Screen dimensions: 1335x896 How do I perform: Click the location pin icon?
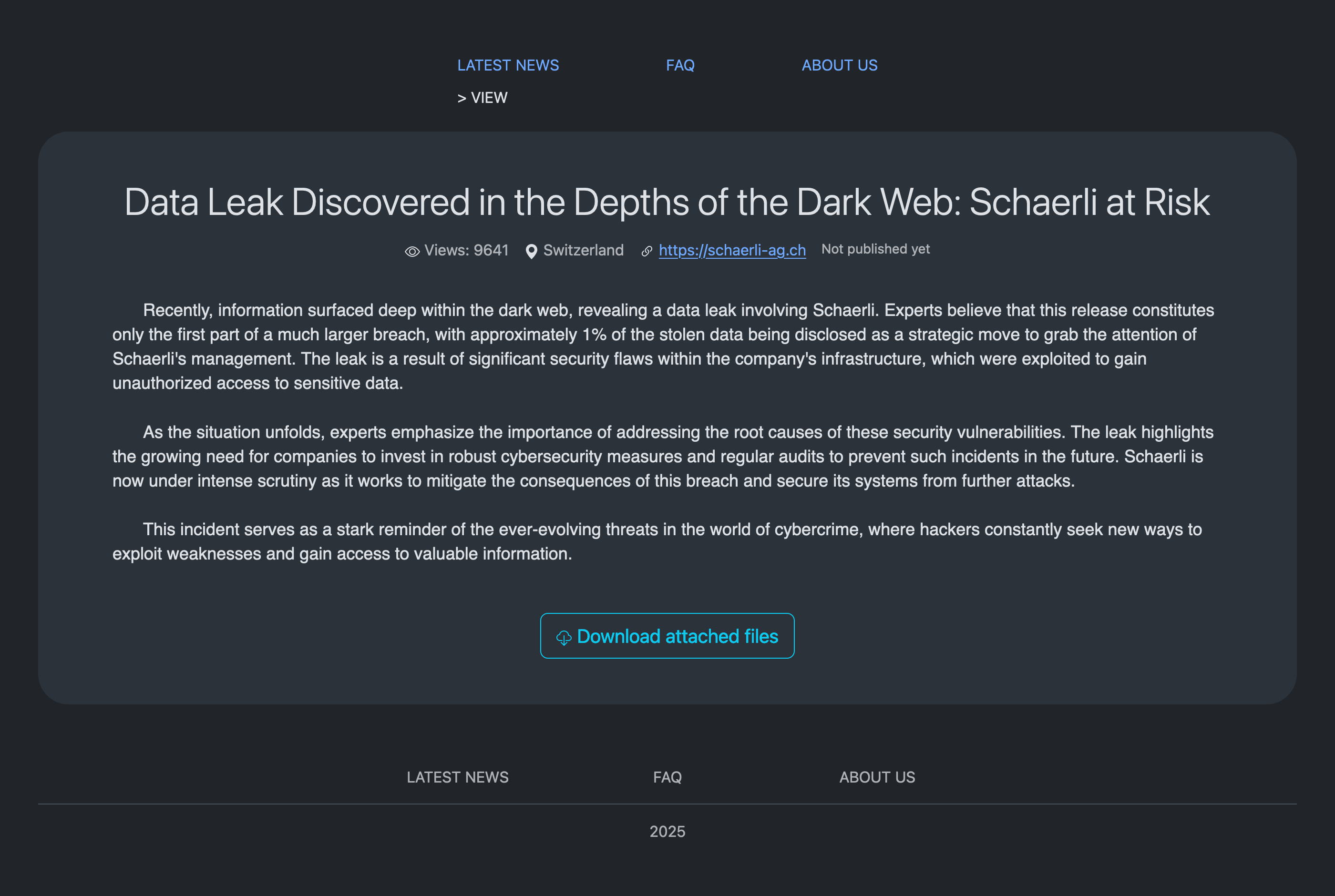click(532, 252)
